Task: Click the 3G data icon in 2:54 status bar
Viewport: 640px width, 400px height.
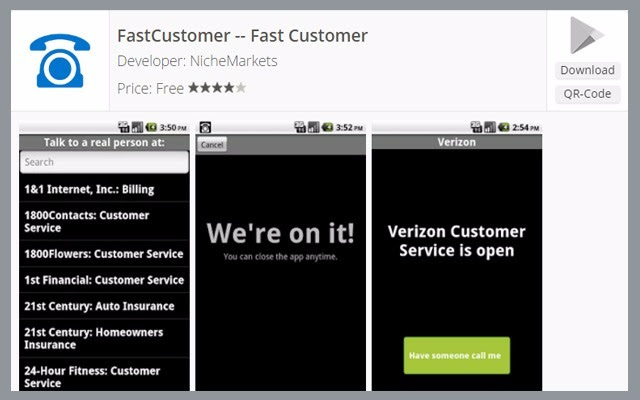Action: click(x=476, y=127)
